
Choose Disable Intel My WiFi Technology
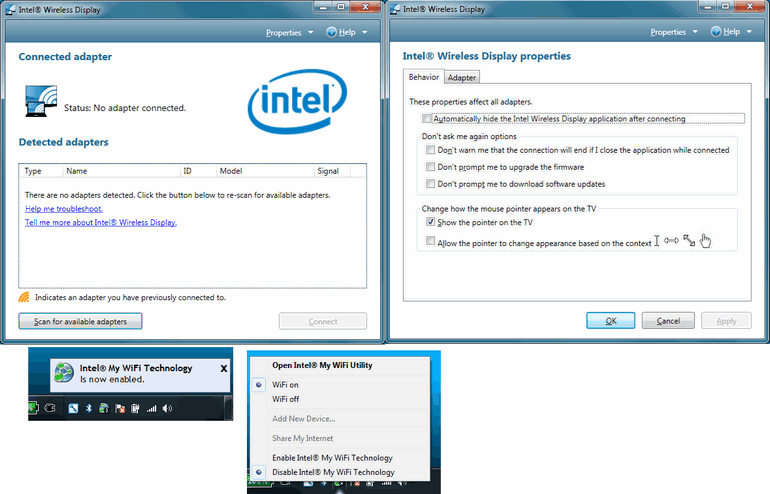[x=333, y=472]
